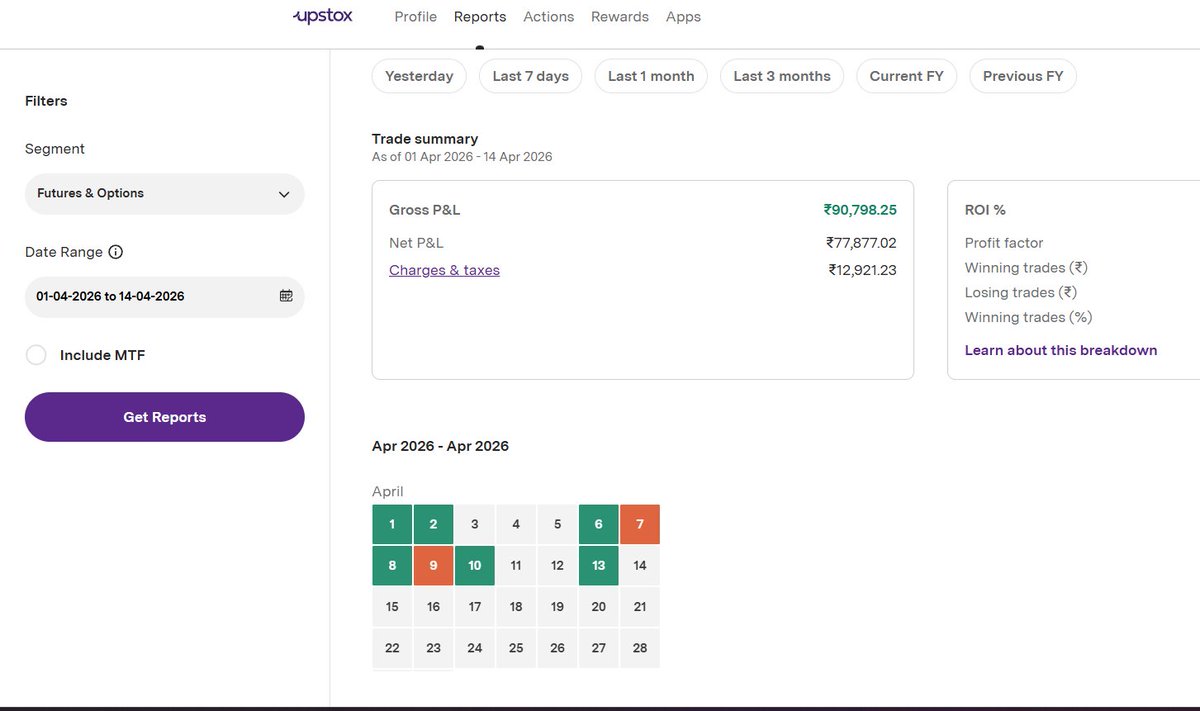Viewport: 1200px width, 711px height.
Task: Select April 24 calendar cell
Action: (x=475, y=648)
